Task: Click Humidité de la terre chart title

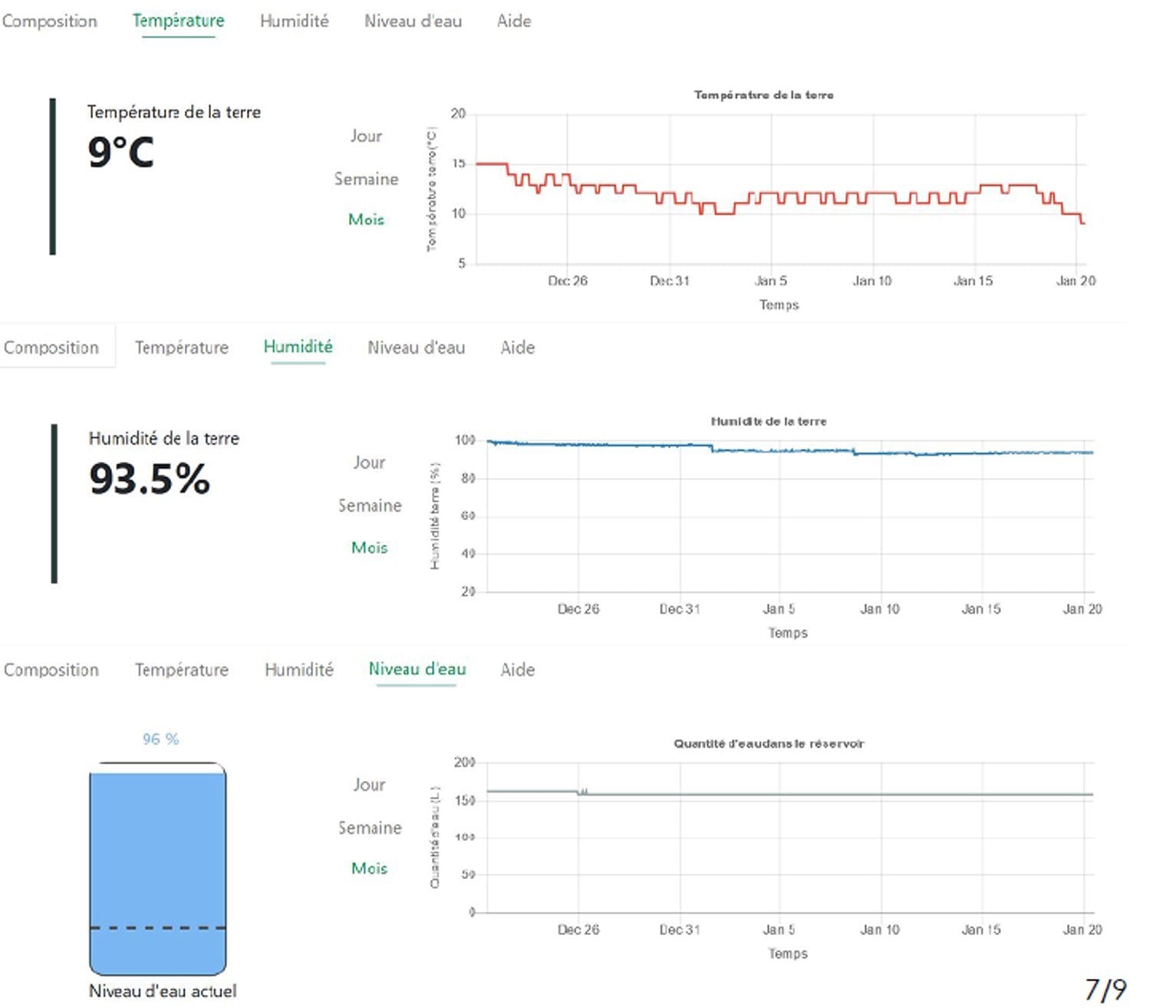Action: coord(769,421)
